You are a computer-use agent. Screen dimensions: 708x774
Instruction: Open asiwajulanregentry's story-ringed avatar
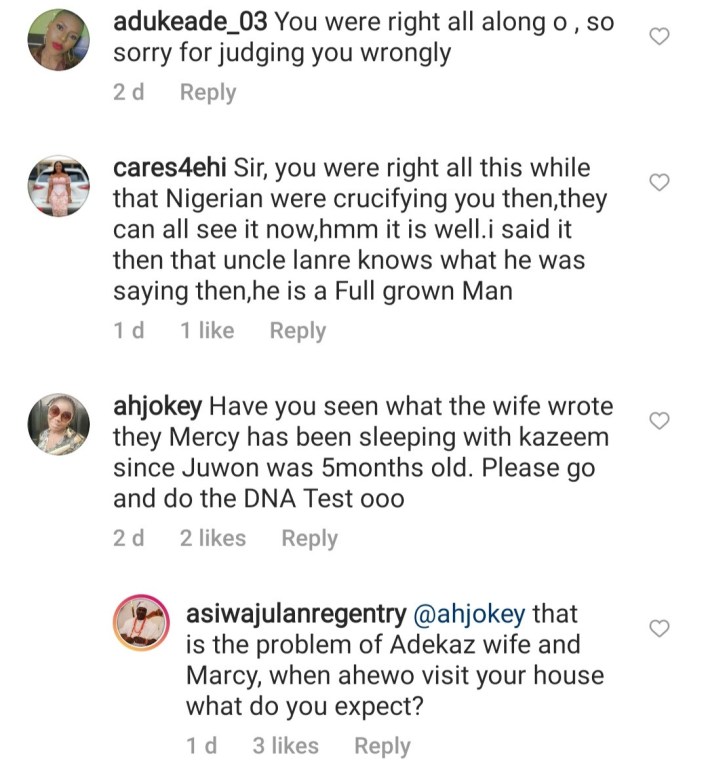coord(142,622)
